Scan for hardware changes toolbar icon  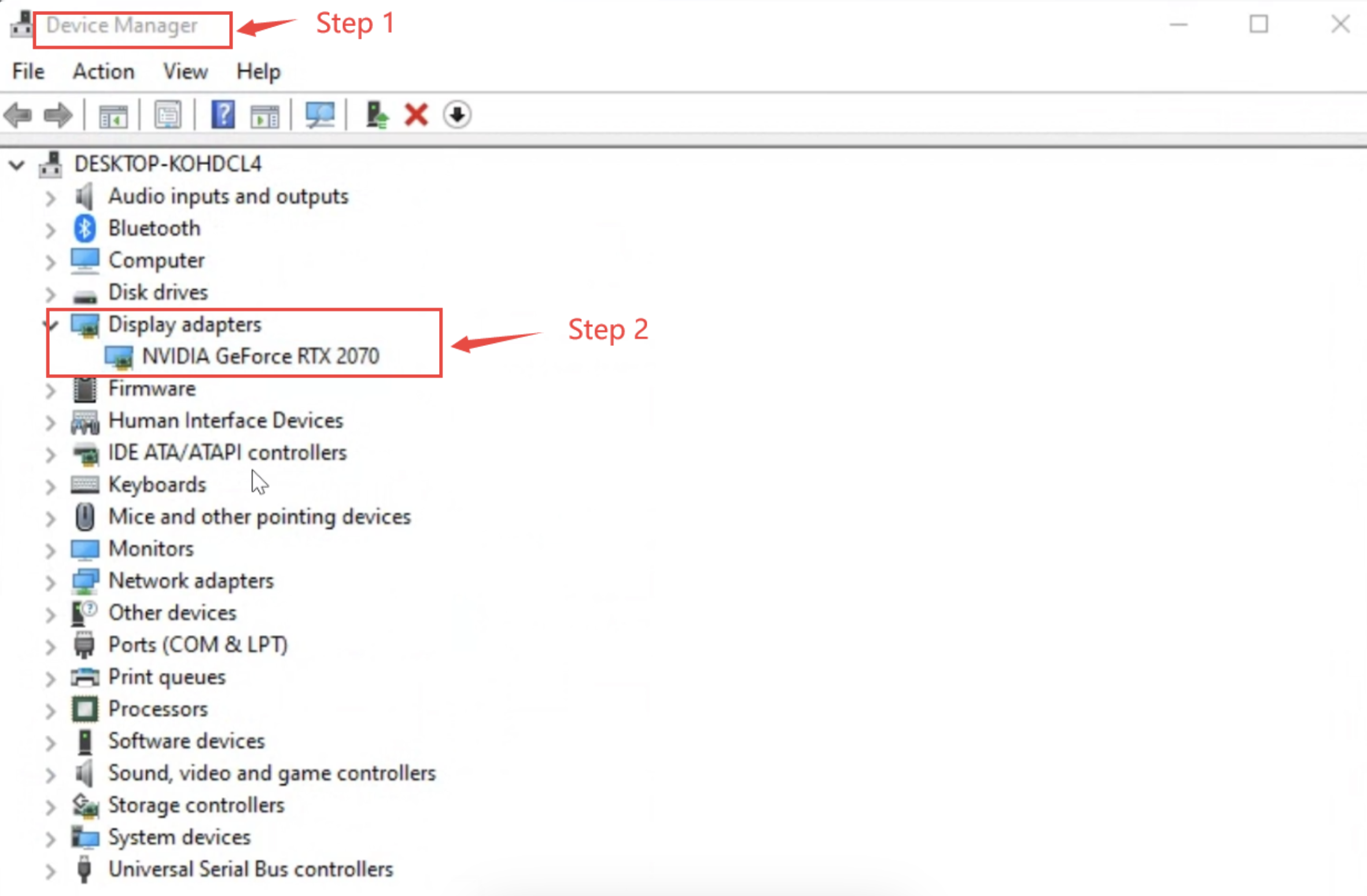pos(320,115)
